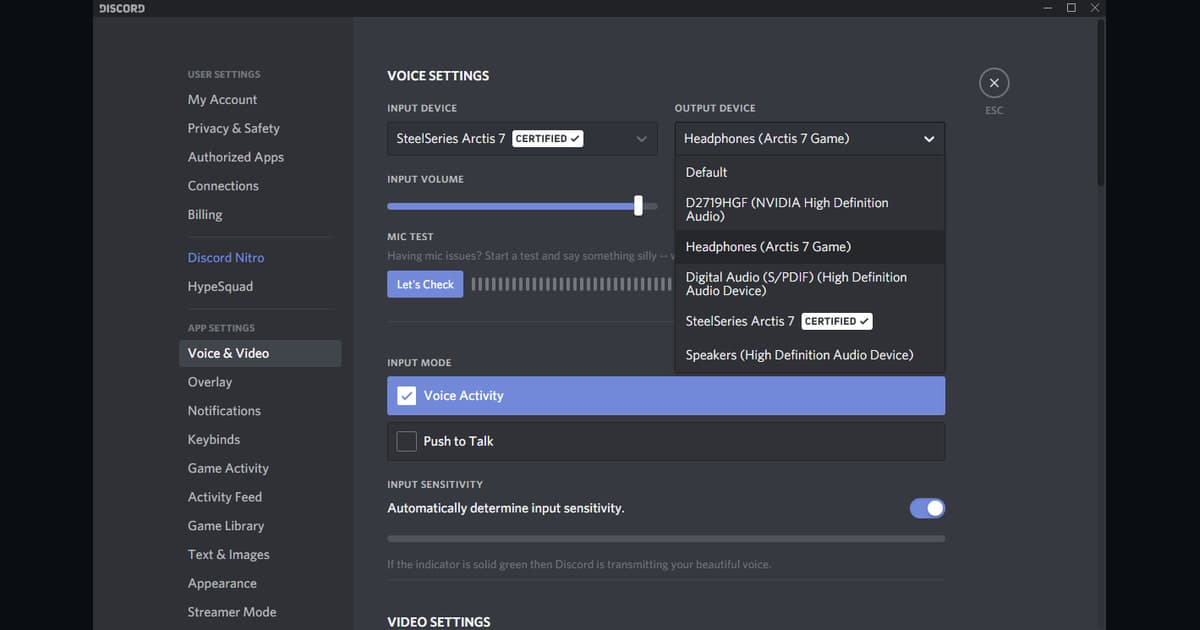Viewport: 1200px width, 630px height.
Task: Close the Discord window
Action: click(x=1095, y=8)
